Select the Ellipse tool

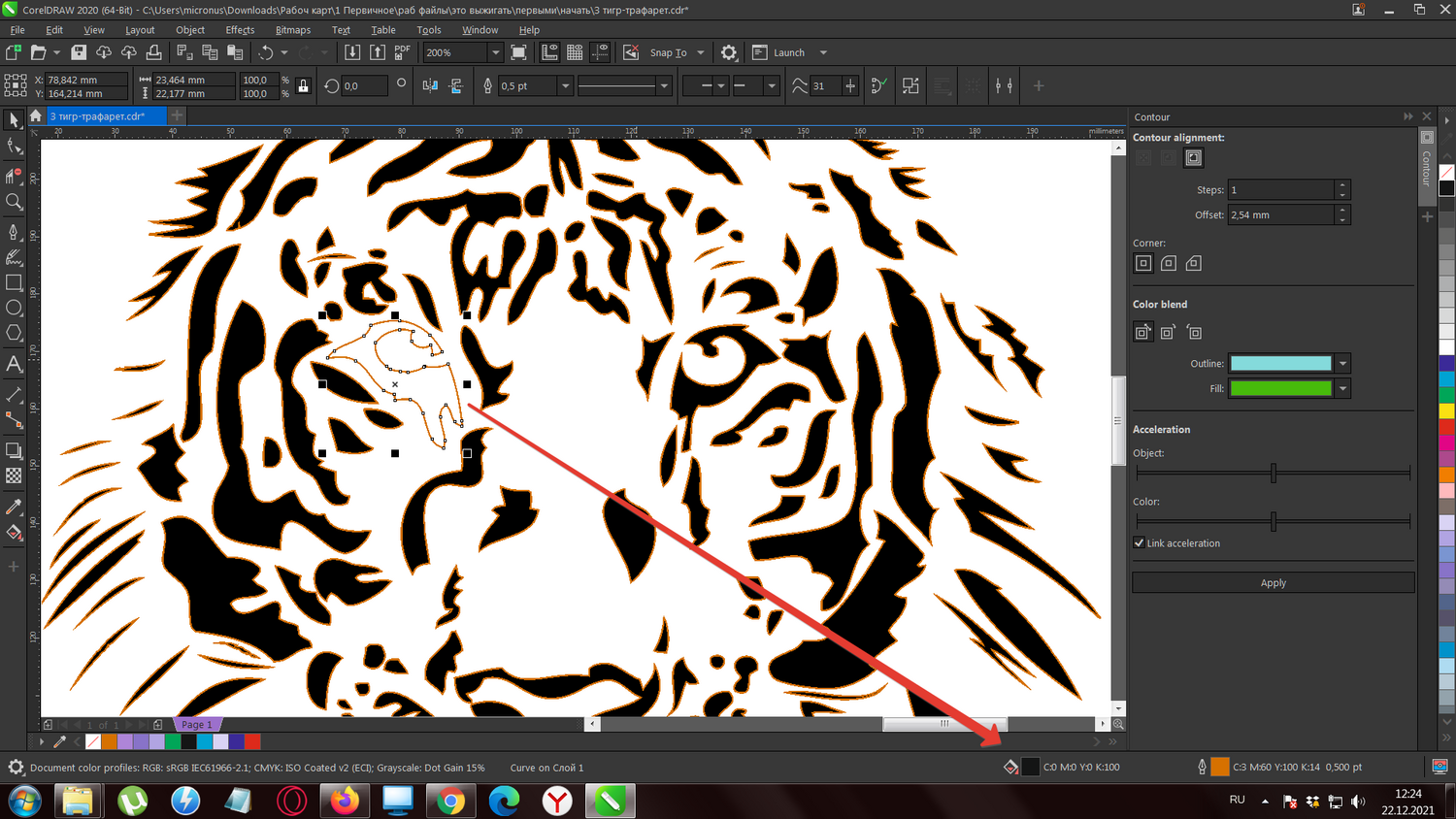tap(14, 308)
